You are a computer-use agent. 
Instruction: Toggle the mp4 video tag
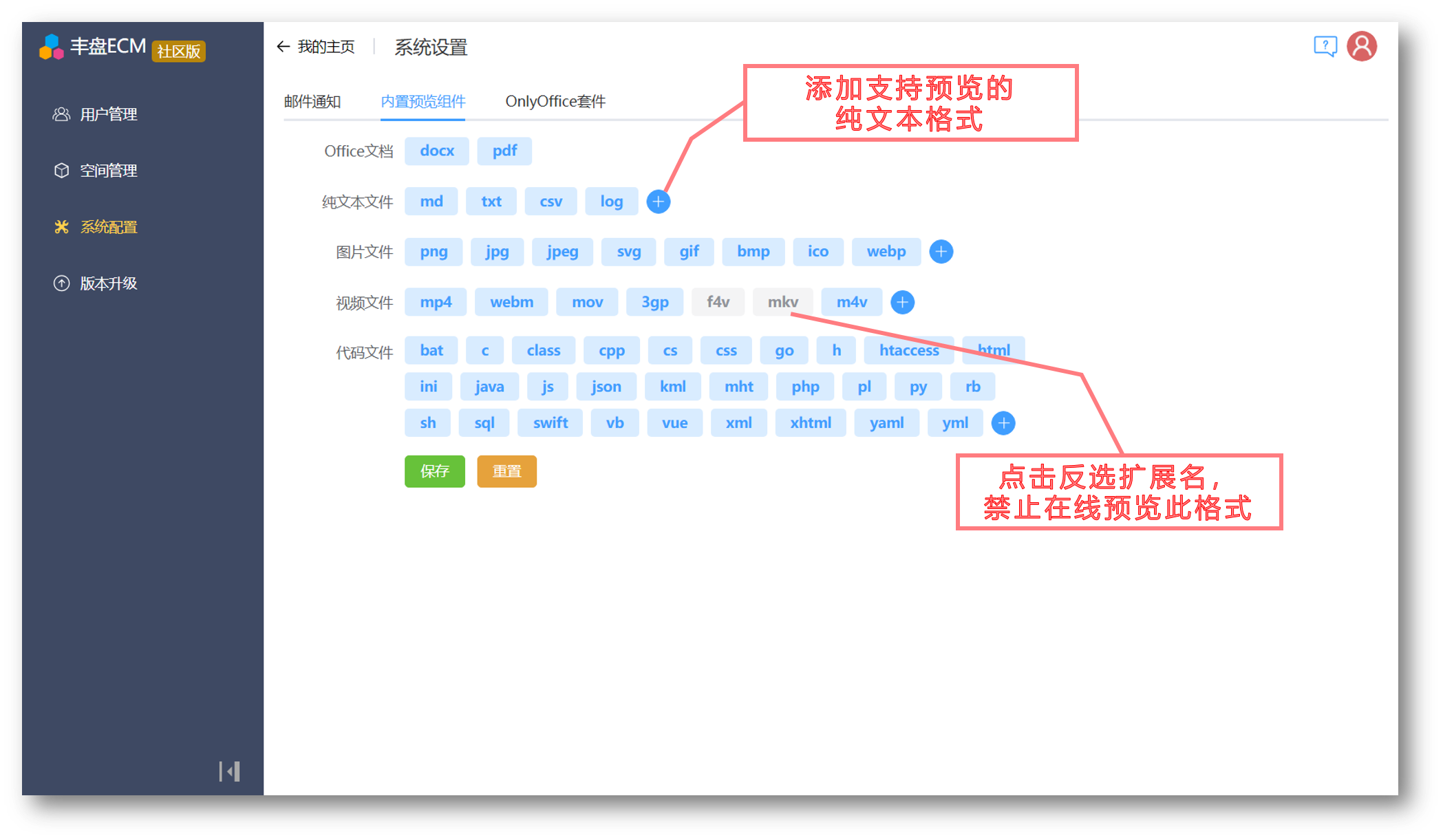point(436,302)
